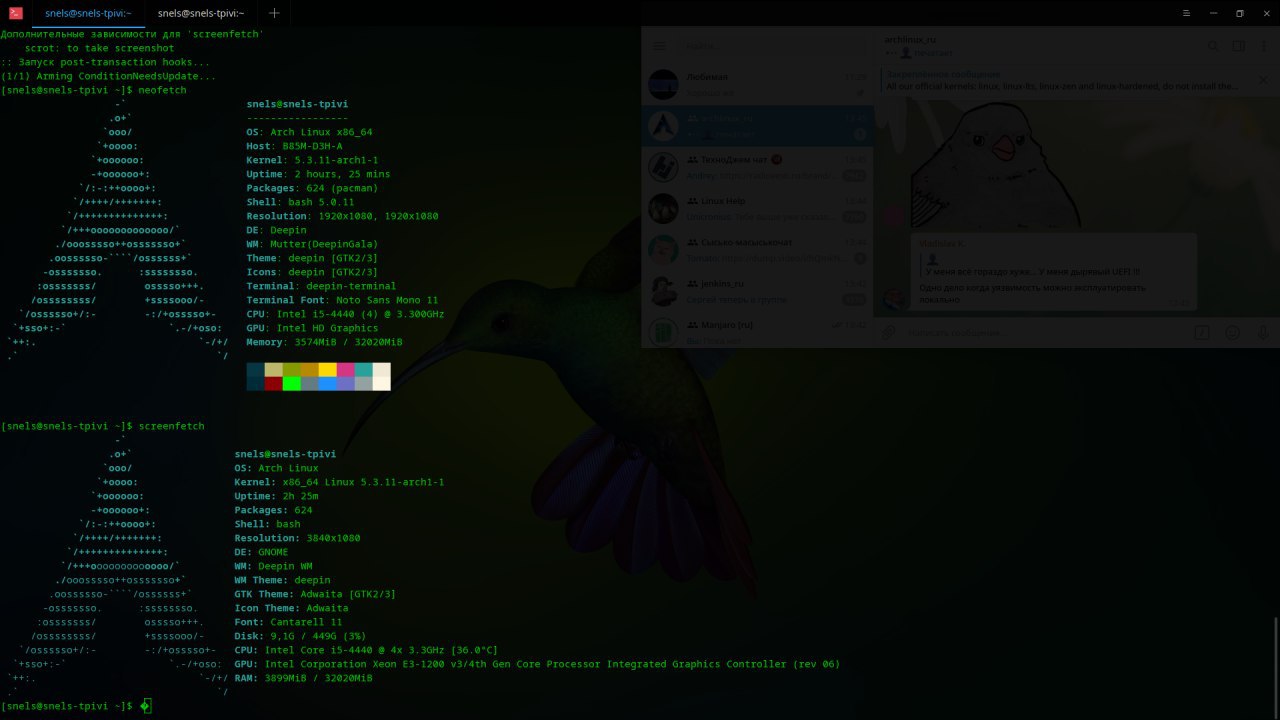
Task: Click the bright green neofetch color block
Action: (292, 383)
